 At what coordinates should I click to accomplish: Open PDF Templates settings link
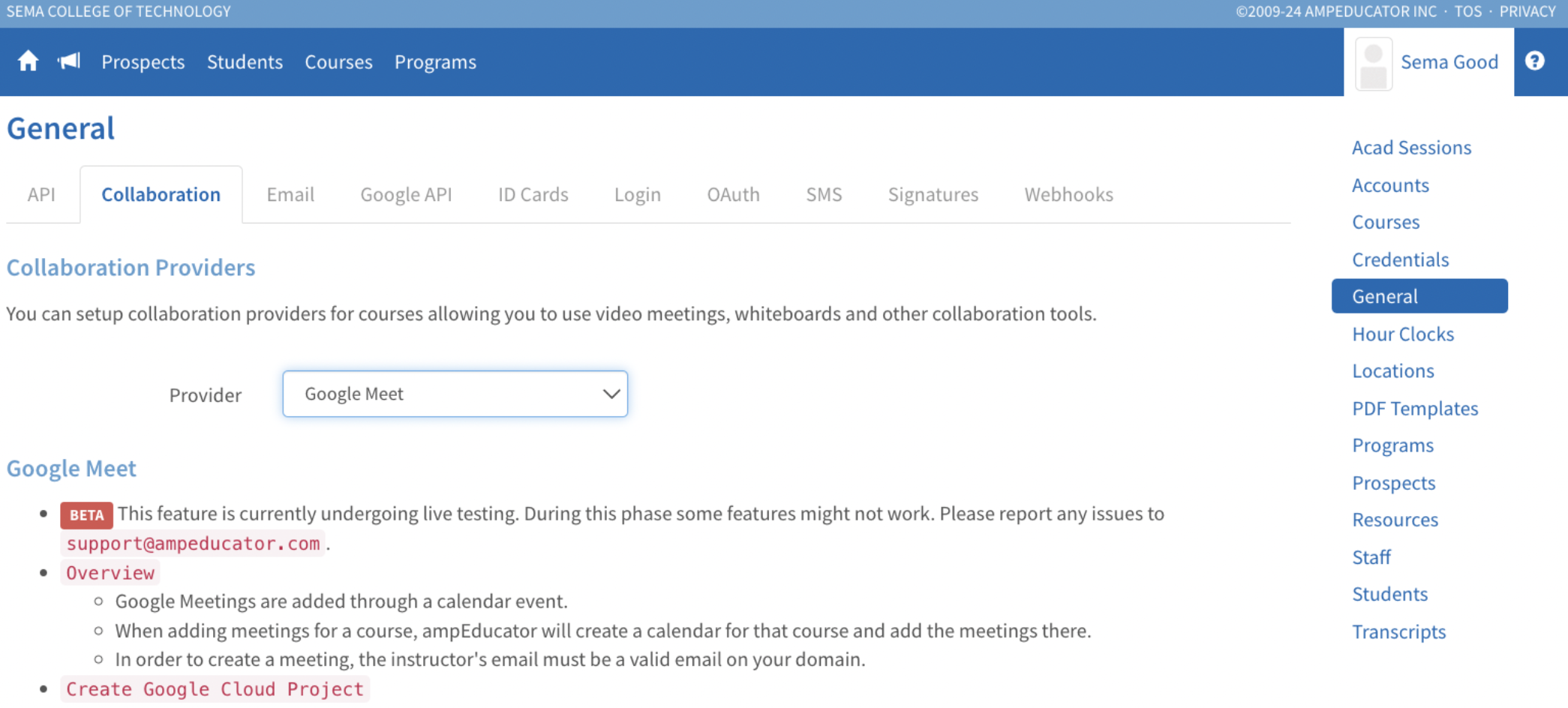(x=1414, y=409)
